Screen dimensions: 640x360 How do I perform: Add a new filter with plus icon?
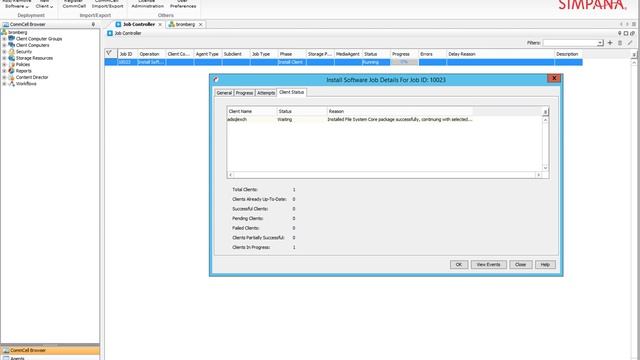pos(610,43)
